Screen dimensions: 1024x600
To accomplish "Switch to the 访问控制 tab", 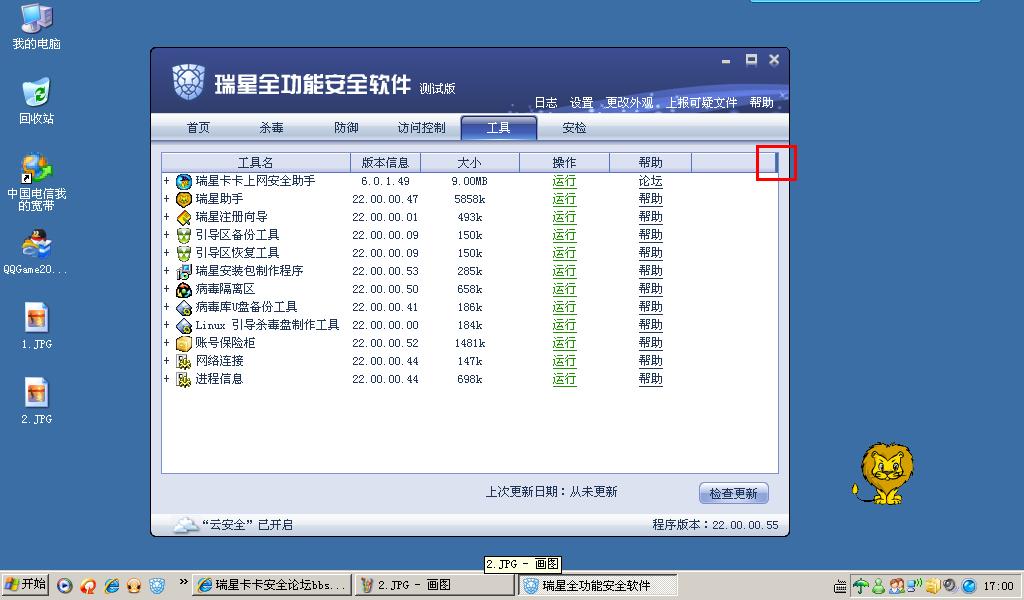I will [421, 128].
